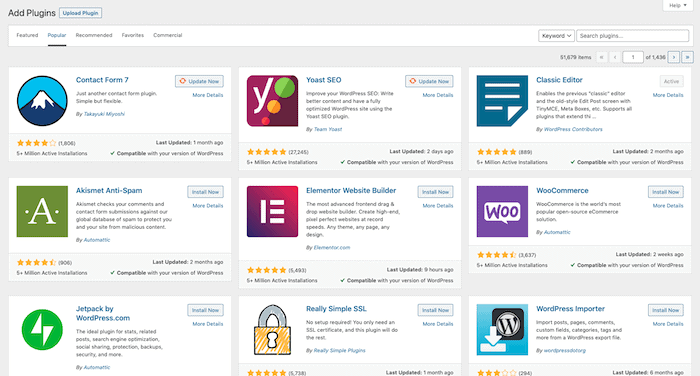Visit the Really Simple Plugins author link
This screenshot has width=700, height=376.
pos(340,351)
